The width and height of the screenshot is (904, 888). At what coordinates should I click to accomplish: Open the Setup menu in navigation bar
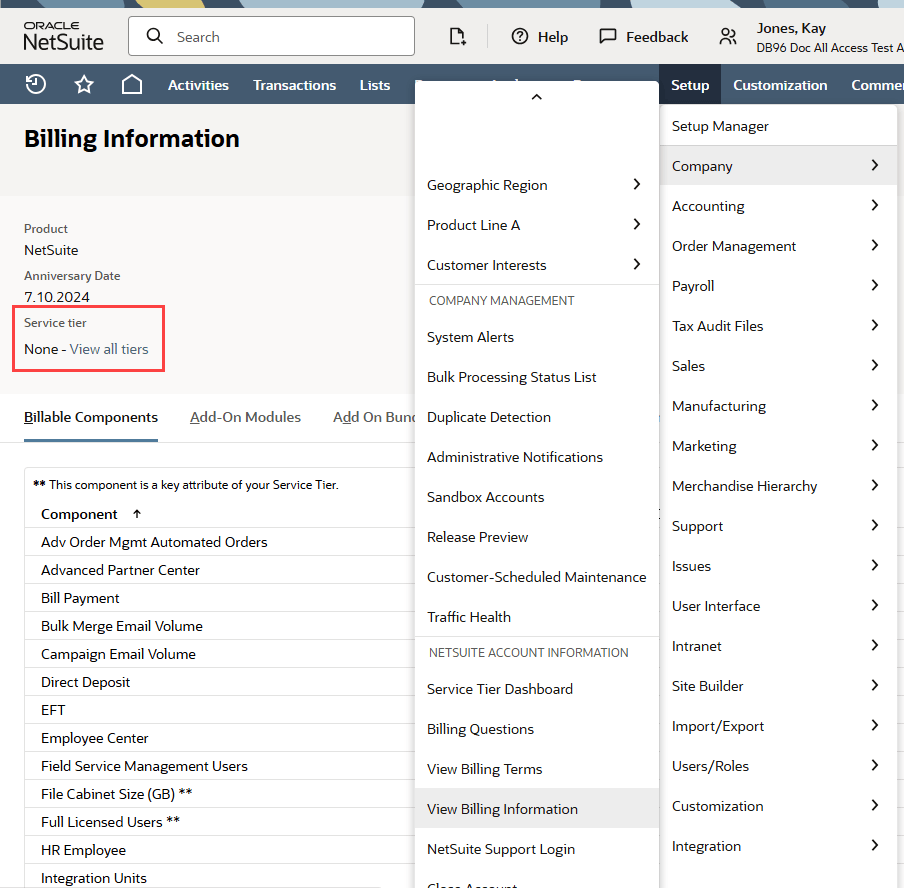tap(690, 85)
